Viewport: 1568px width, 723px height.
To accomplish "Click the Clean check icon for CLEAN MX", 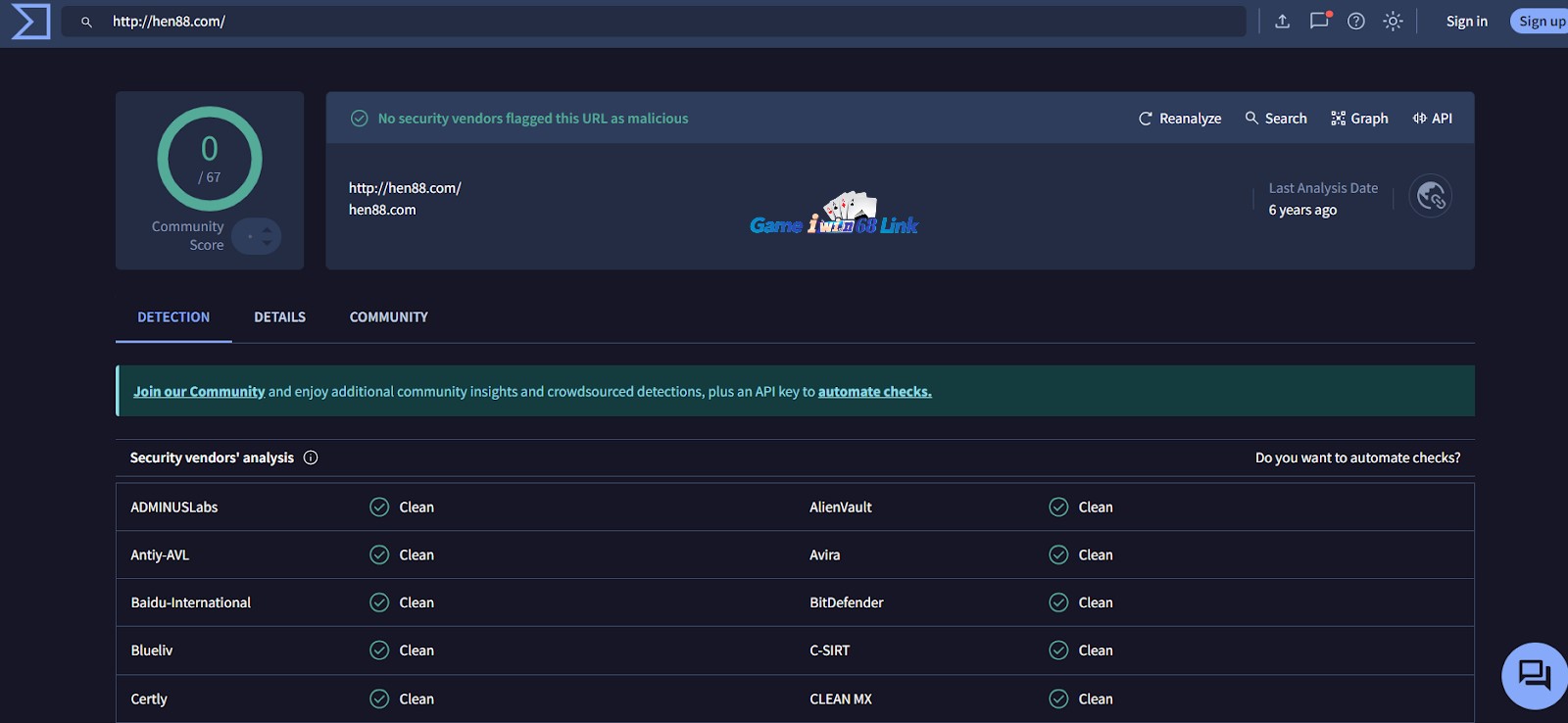I will pos(1058,699).
